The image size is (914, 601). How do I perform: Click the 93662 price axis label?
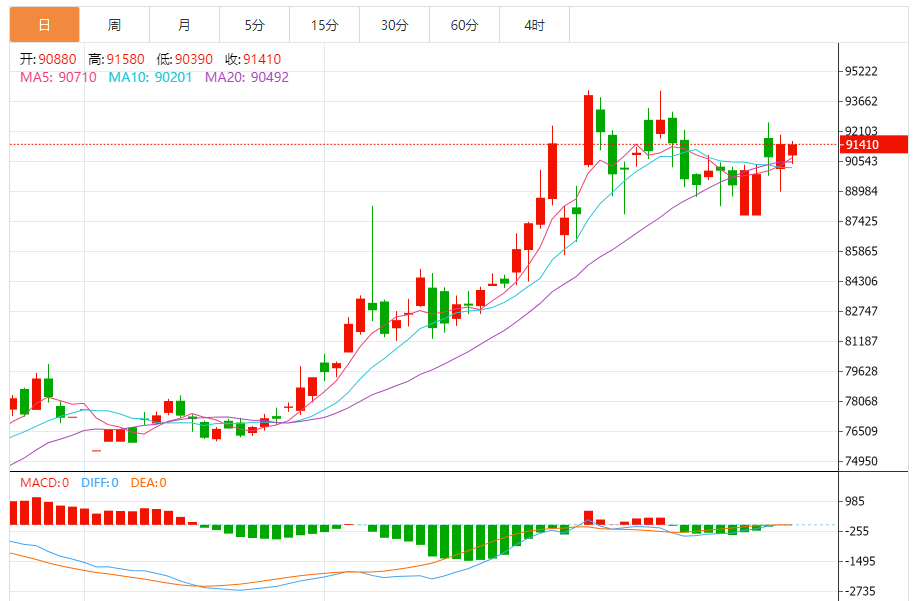pos(861,101)
